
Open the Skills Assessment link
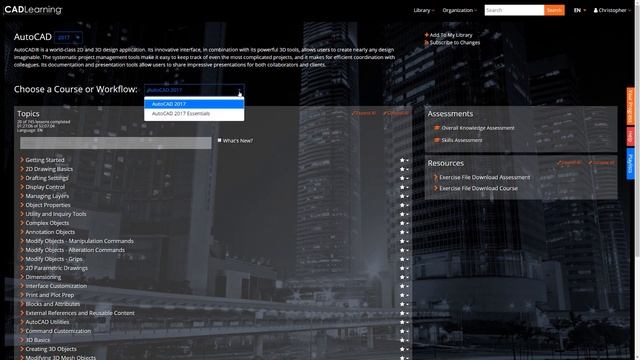pyautogui.click(x=462, y=140)
